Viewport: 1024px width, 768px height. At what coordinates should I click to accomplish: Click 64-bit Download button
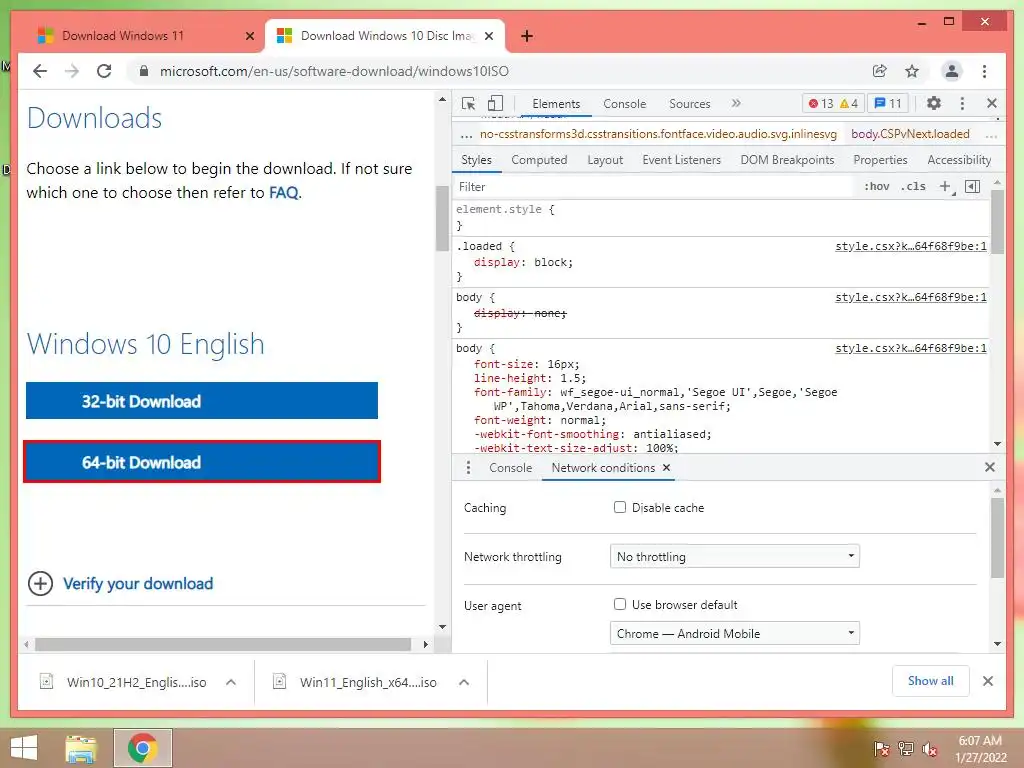tap(202, 462)
